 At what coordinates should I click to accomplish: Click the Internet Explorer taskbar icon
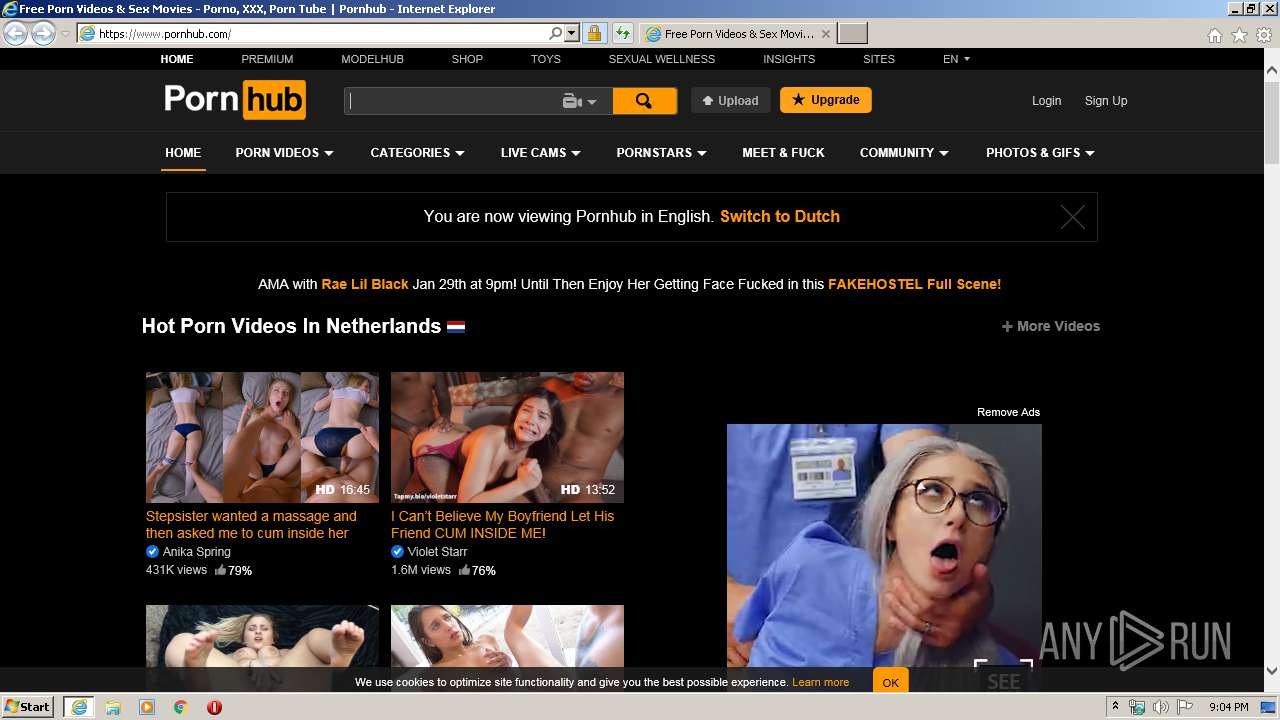tap(79, 707)
